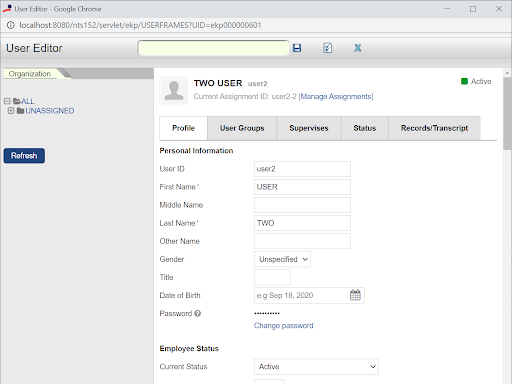Click the checklist document toolbar icon
The width and height of the screenshot is (512, 384).
(x=327, y=48)
